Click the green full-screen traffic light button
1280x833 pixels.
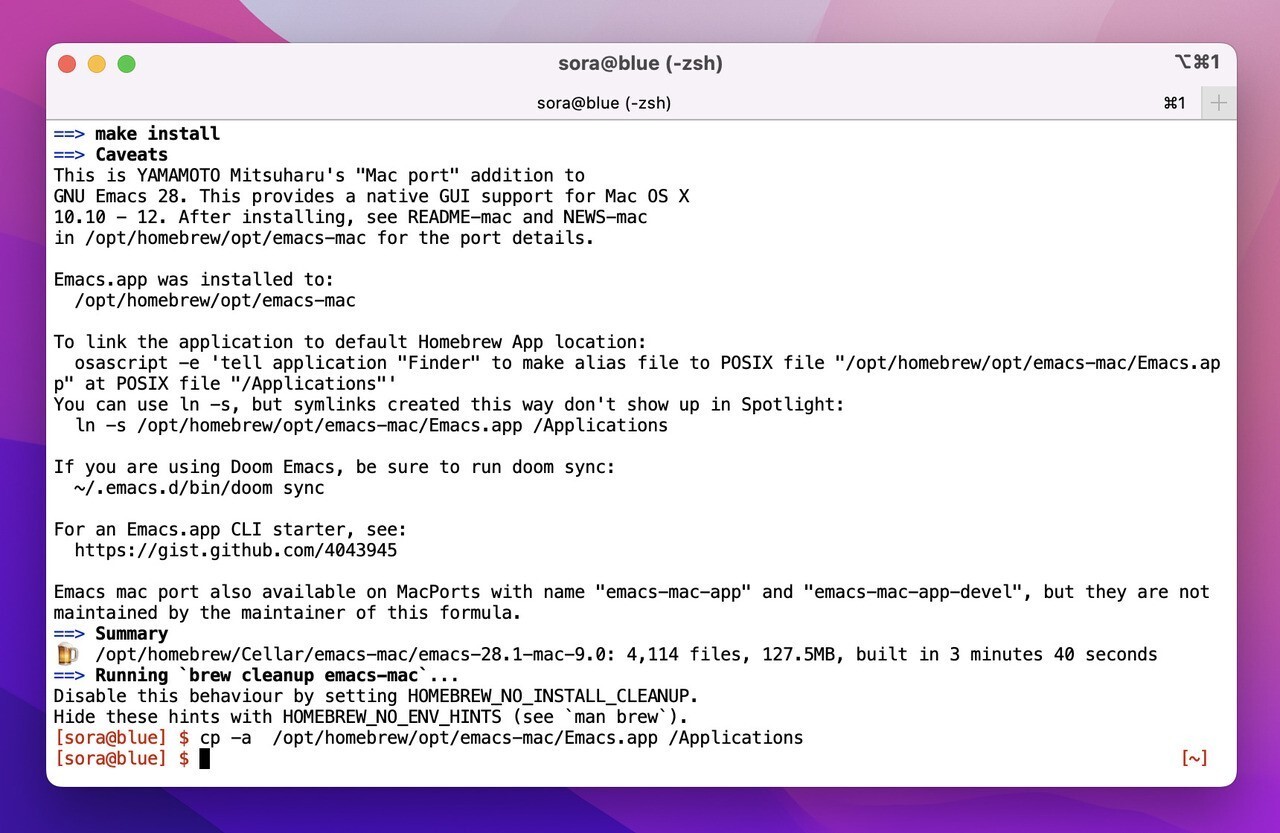tap(127, 63)
